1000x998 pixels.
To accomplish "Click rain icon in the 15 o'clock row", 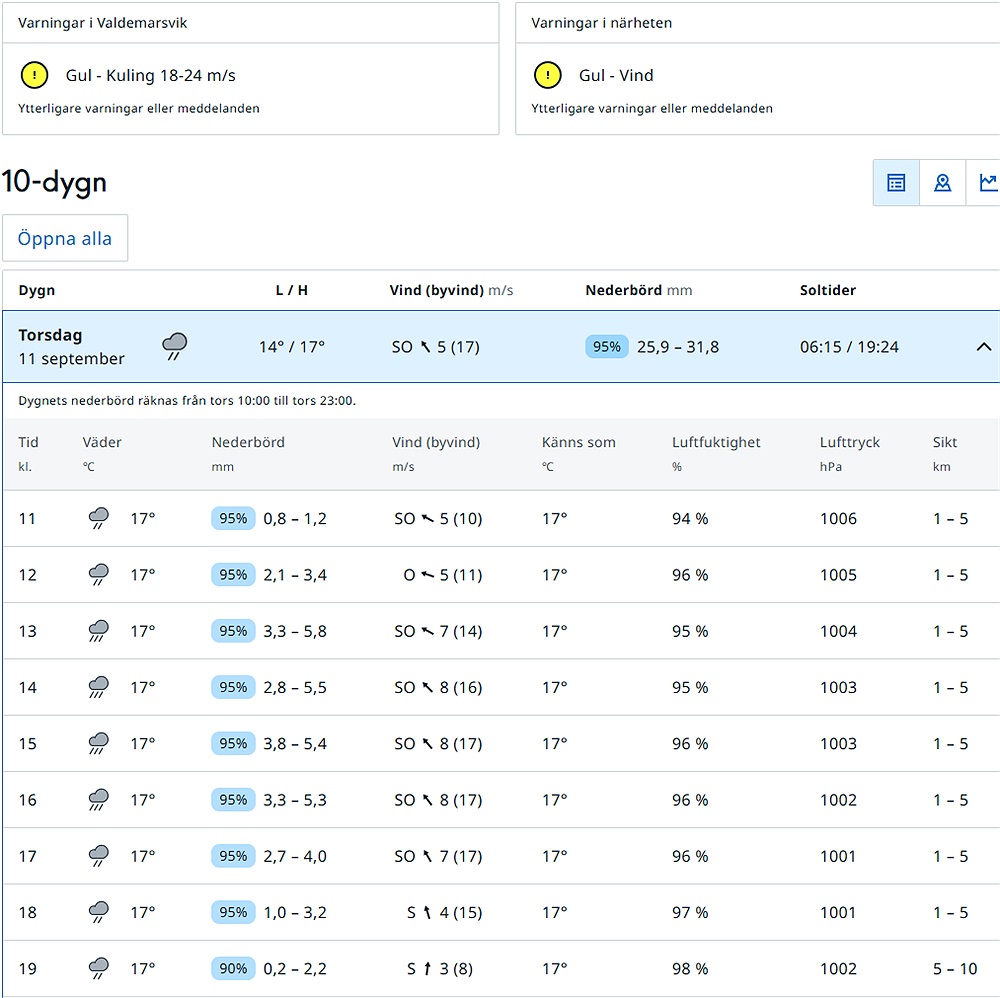I will tap(98, 743).
